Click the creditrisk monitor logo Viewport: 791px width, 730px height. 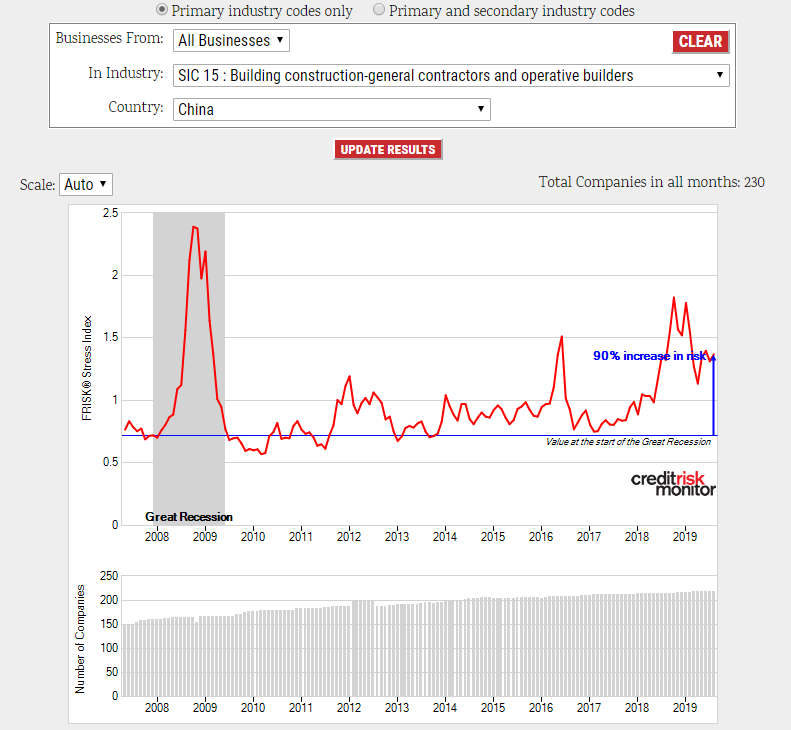(673, 484)
